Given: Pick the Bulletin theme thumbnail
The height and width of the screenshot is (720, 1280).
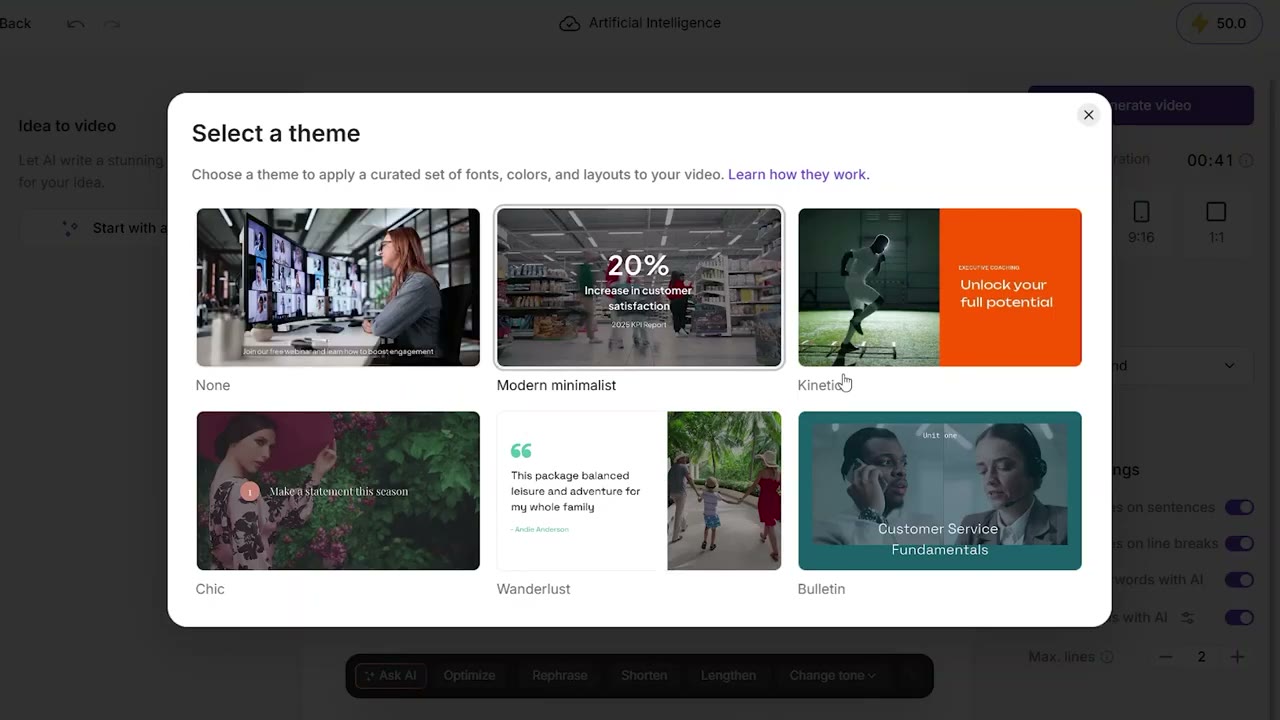Looking at the screenshot, I should click(939, 490).
